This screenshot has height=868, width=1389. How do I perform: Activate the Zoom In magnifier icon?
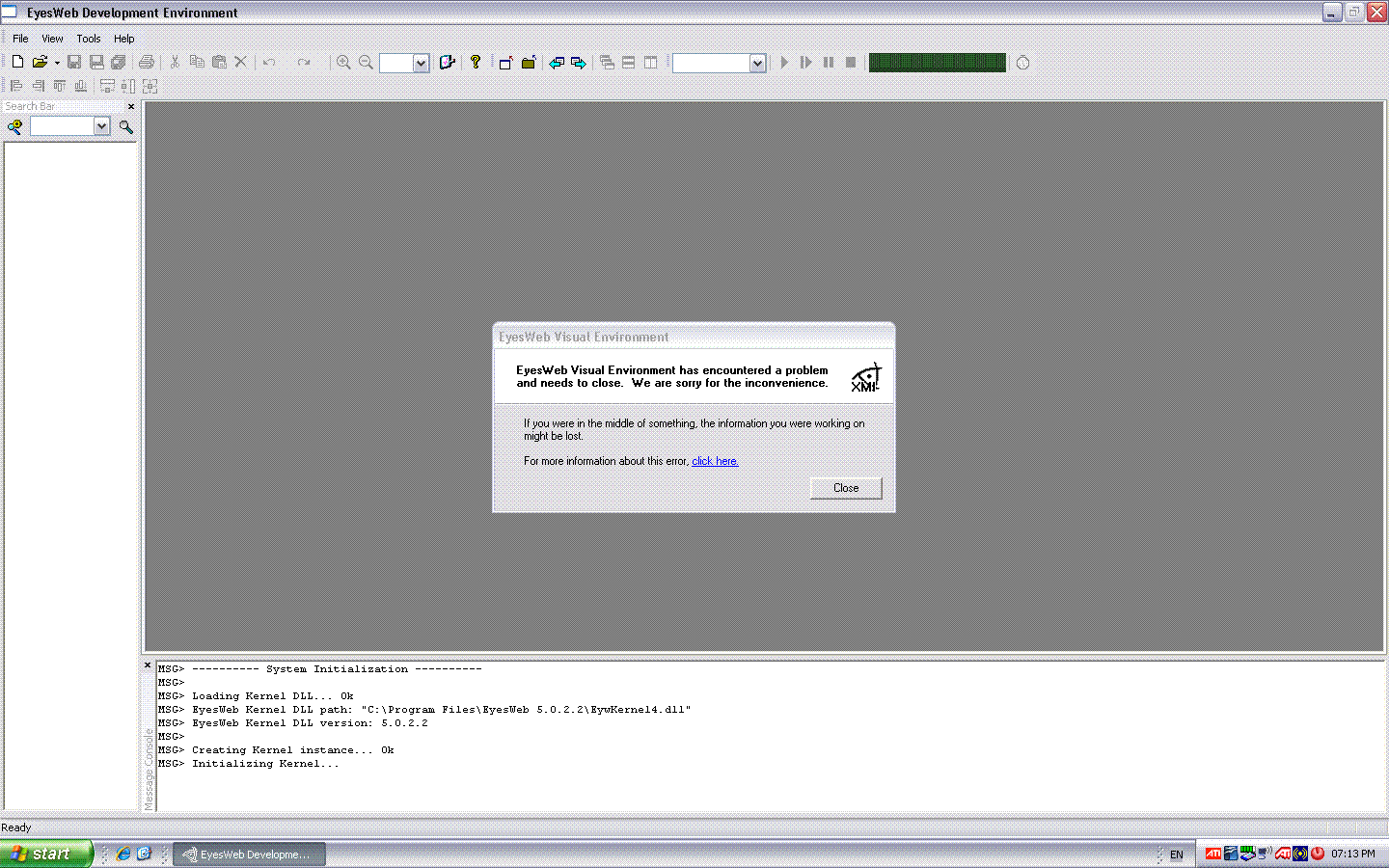tap(343, 62)
